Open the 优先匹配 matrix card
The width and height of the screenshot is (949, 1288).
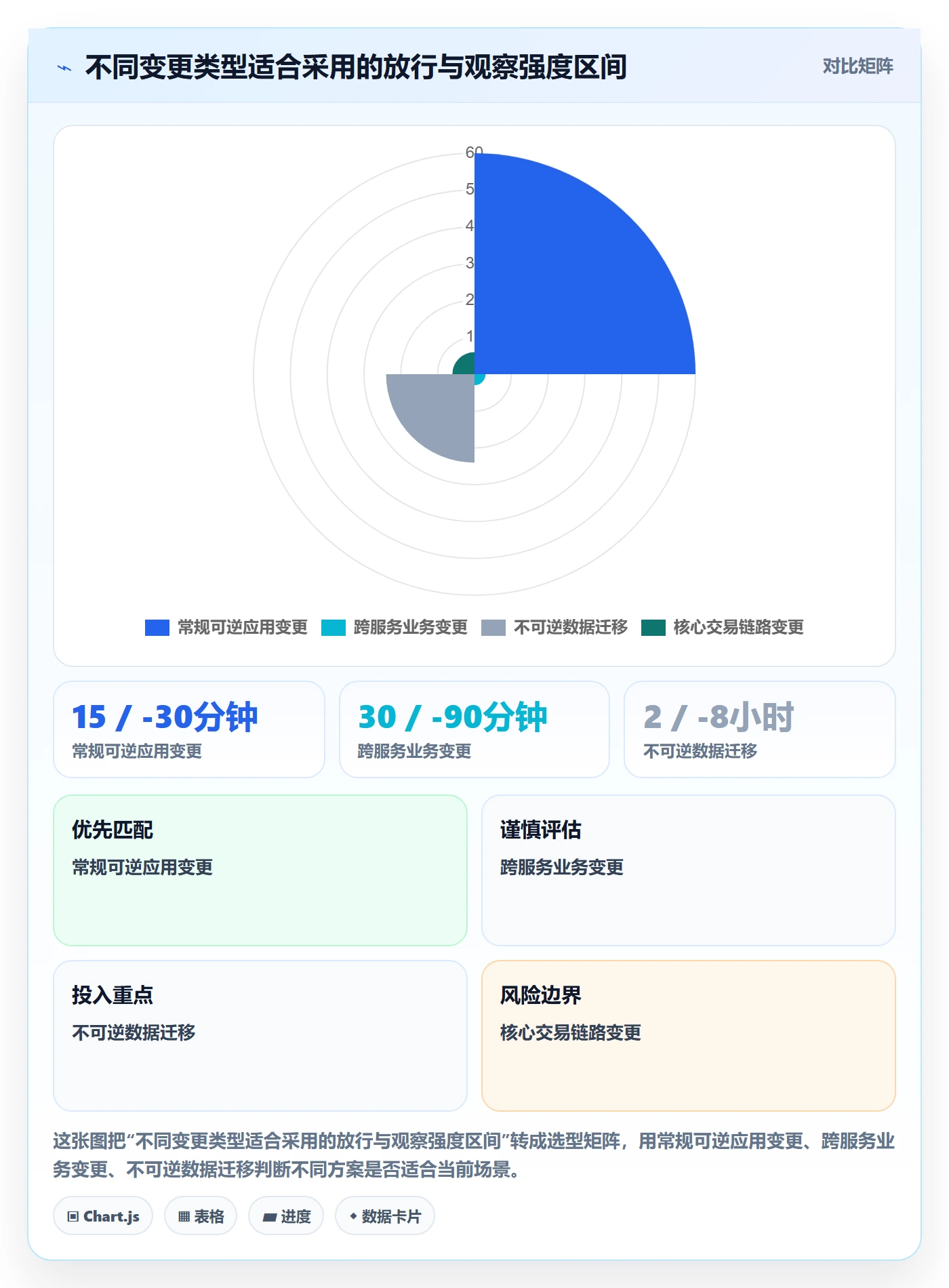pyautogui.click(x=260, y=870)
